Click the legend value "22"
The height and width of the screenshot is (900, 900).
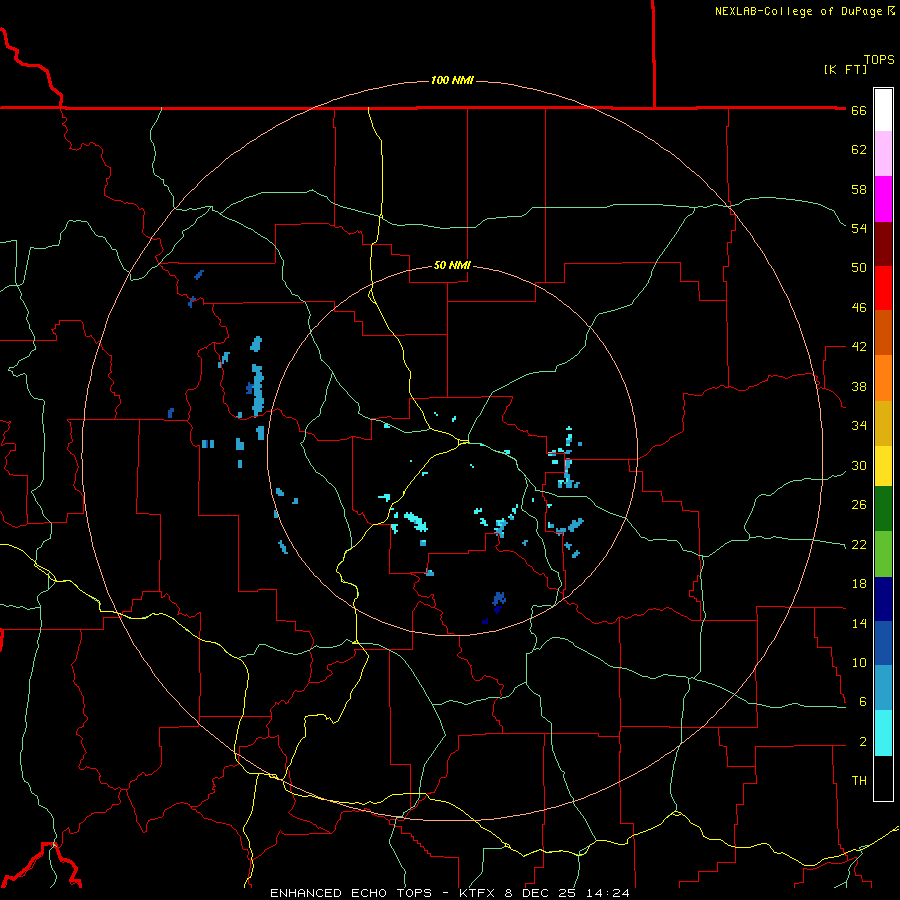[x=859, y=545]
